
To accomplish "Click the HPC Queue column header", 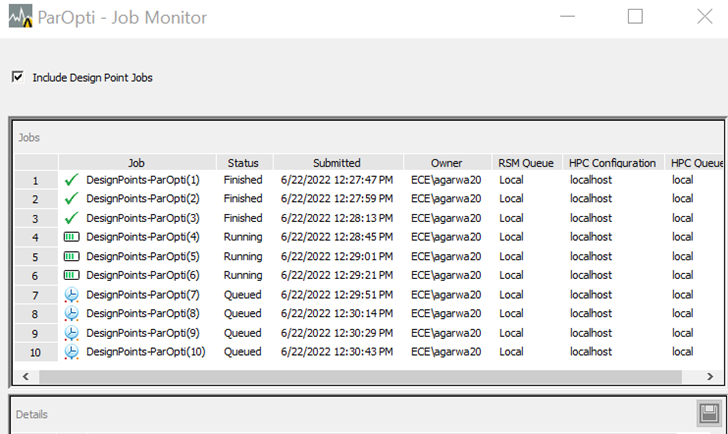I will 695,163.
